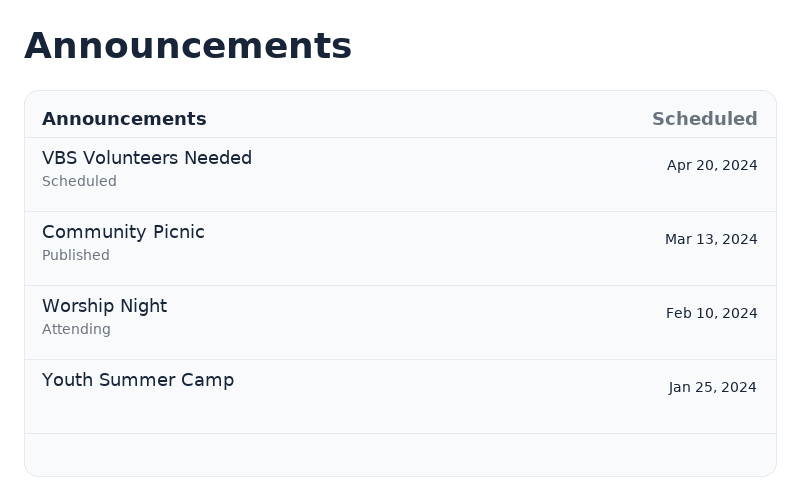
Task: Sort by the Scheduled column header
Action: tap(704, 119)
